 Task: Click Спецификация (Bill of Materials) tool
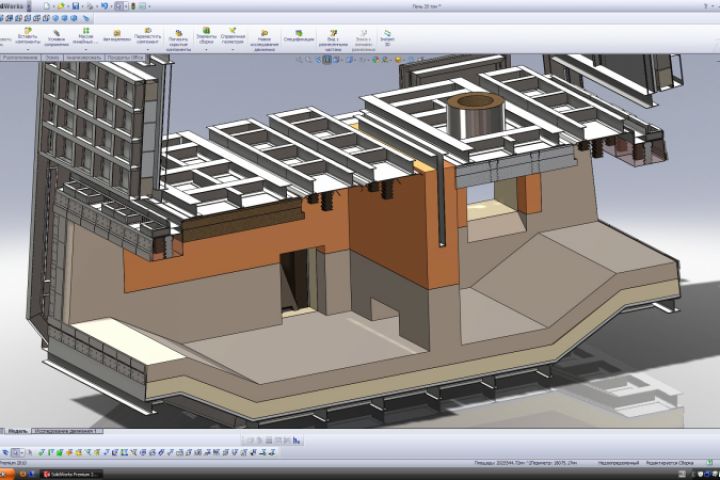[299, 36]
